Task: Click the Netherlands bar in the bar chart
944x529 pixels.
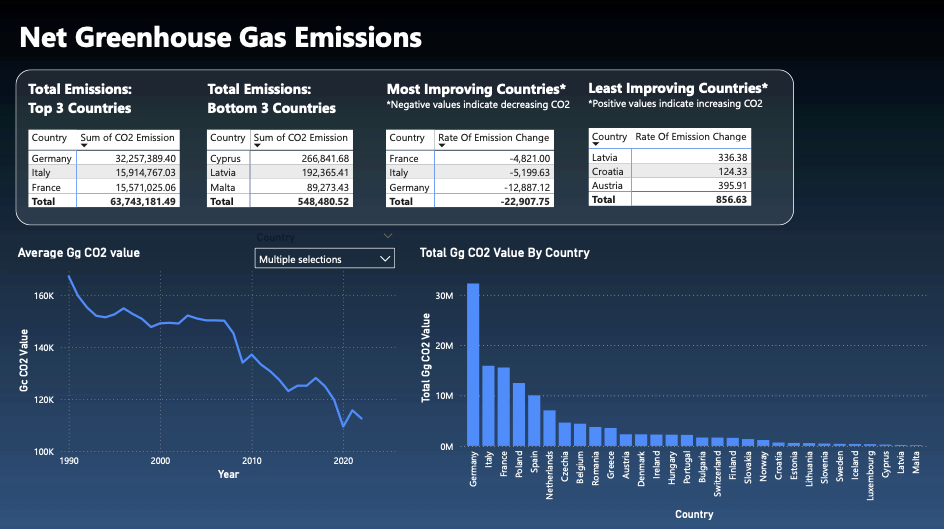Action: [549, 428]
